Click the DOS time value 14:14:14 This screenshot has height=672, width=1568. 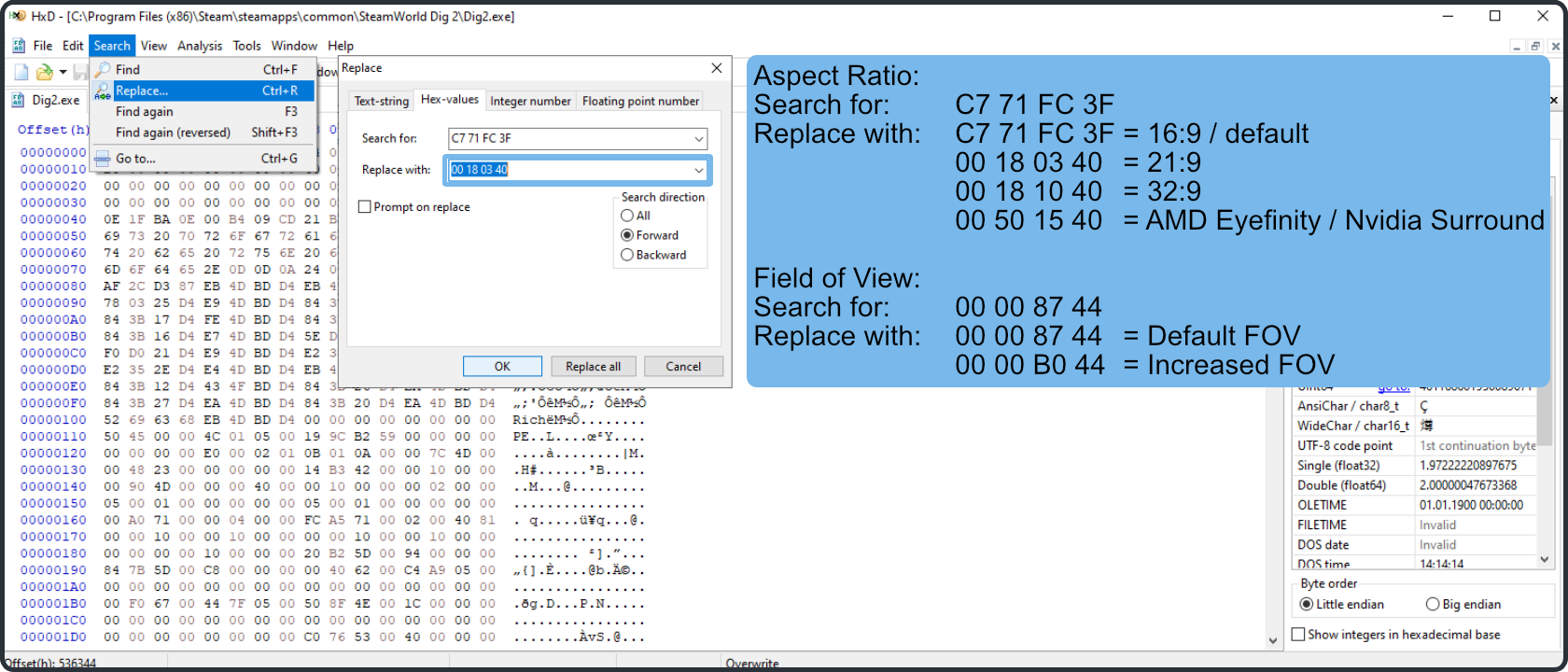point(1441,564)
